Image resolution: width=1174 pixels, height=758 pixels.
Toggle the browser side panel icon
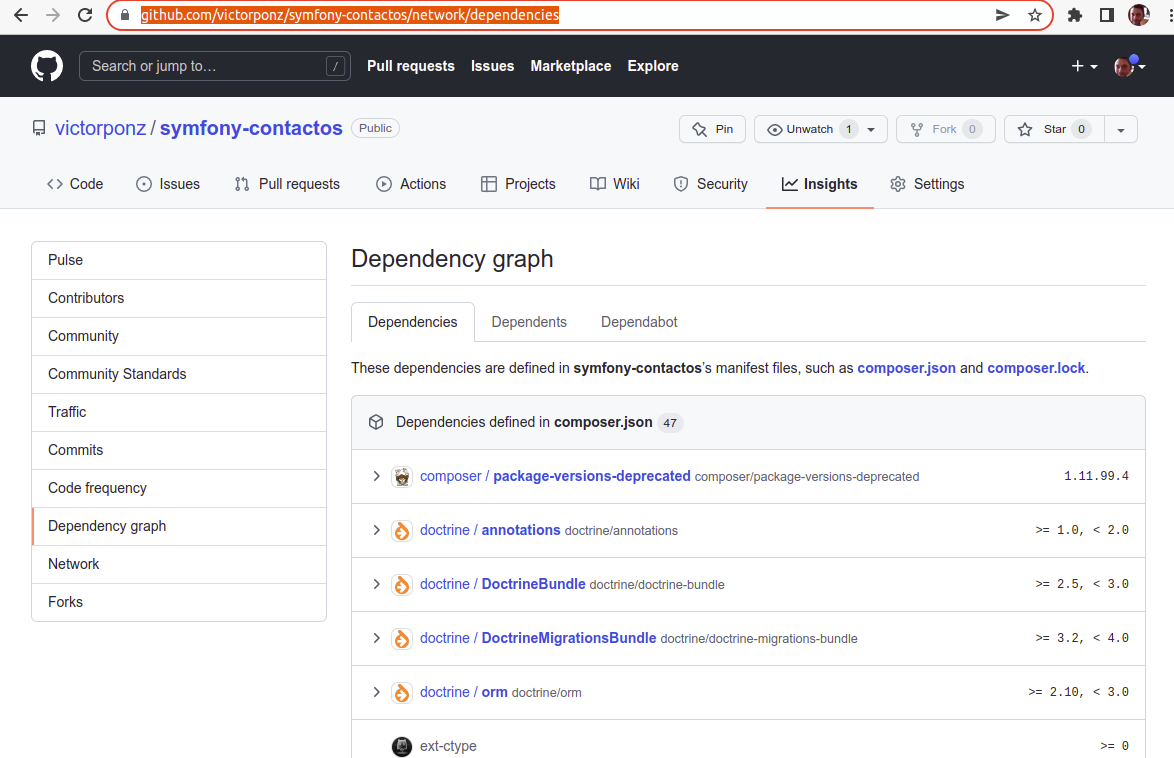[x=1107, y=15]
